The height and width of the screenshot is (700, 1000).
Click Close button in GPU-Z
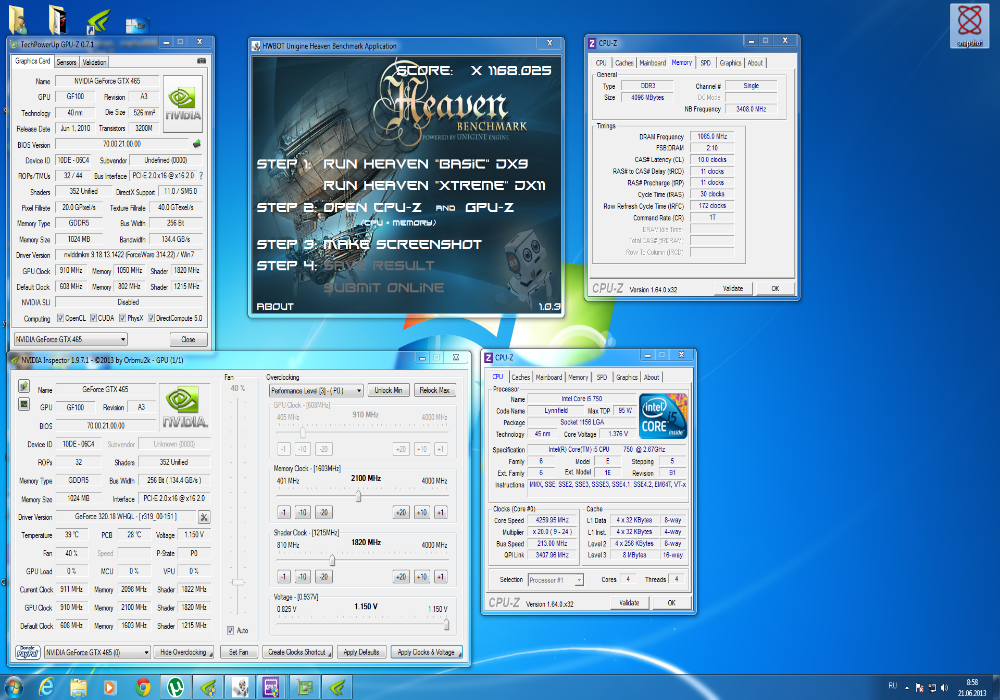tap(188, 339)
